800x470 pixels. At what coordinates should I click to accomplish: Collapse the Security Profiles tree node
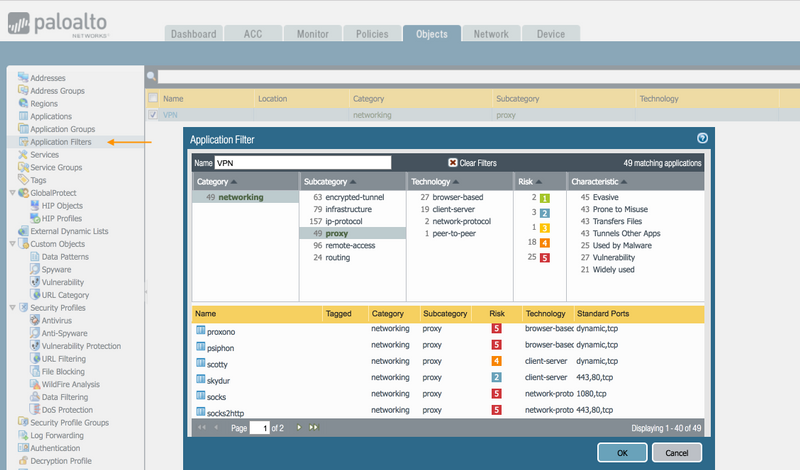click(11, 307)
